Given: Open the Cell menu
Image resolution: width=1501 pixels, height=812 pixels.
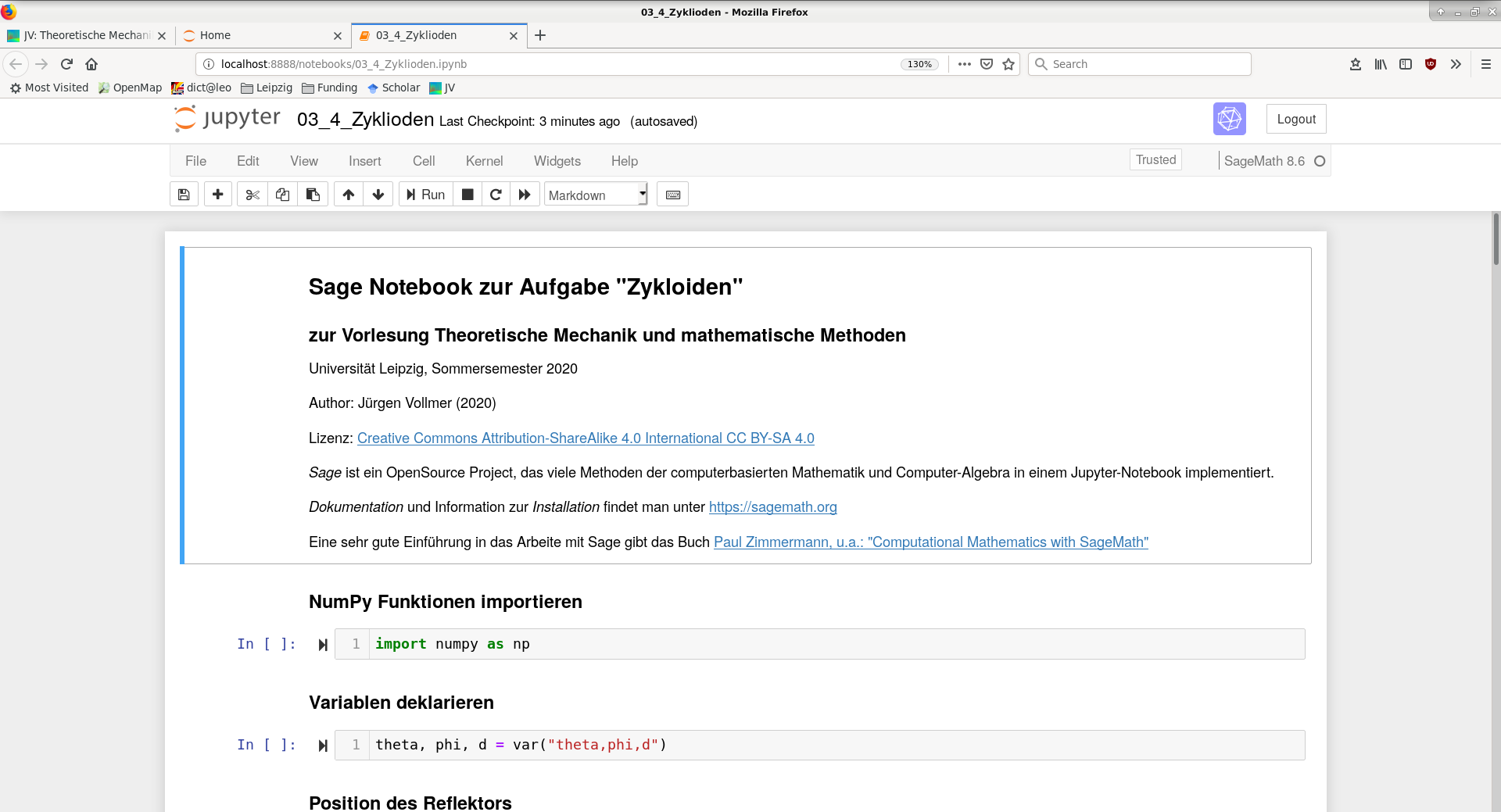Looking at the screenshot, I should pos(424,161).
